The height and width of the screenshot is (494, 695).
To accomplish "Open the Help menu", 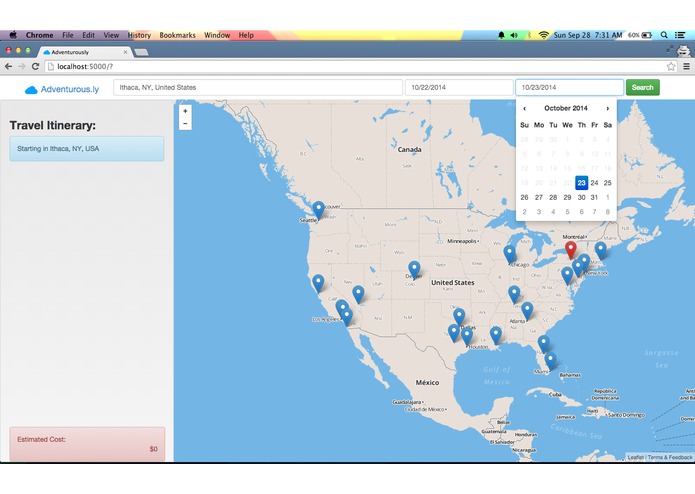I will point(246,35).
